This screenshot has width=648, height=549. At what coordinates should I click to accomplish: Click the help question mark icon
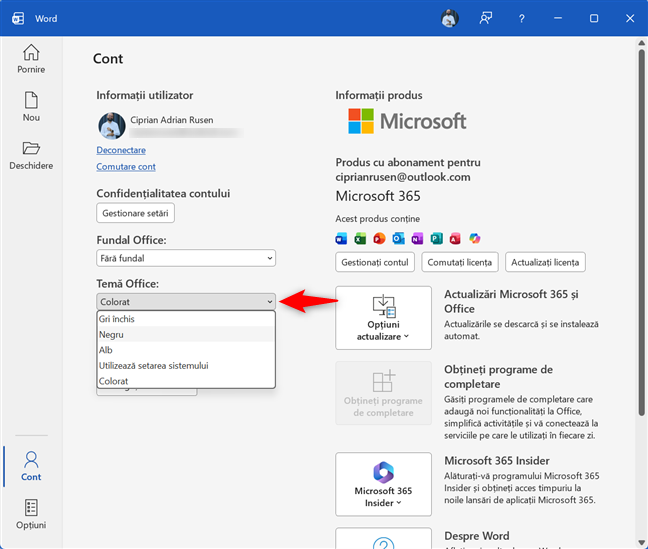pos(521,18)
